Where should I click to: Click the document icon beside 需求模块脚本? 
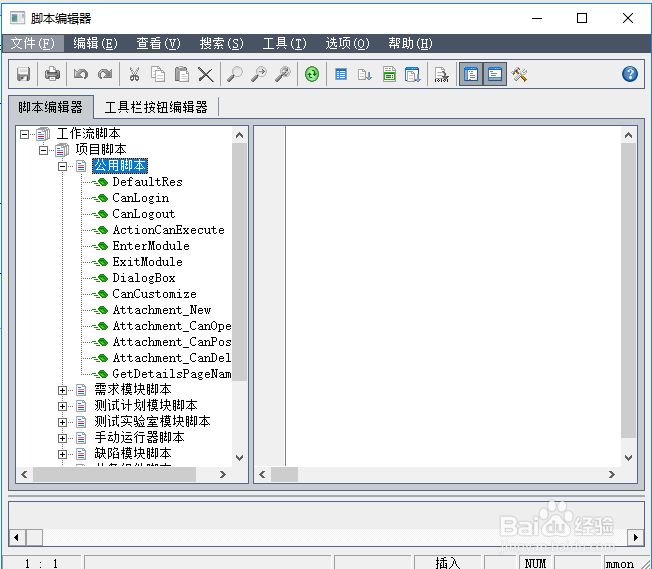(81, 390)
